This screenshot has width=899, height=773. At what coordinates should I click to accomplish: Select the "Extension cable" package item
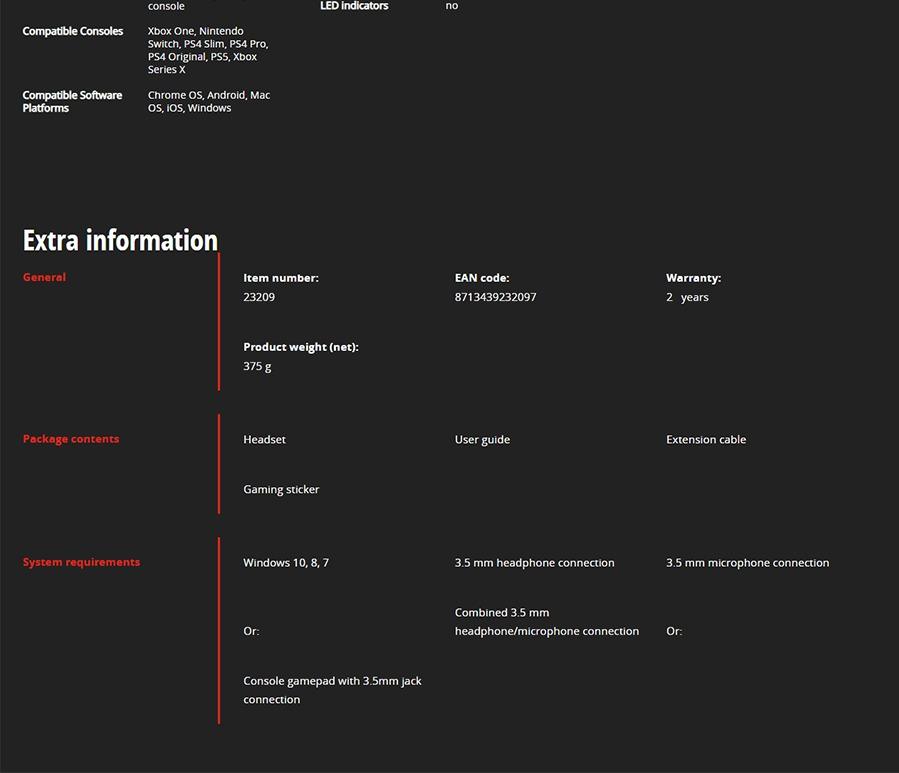705,440
